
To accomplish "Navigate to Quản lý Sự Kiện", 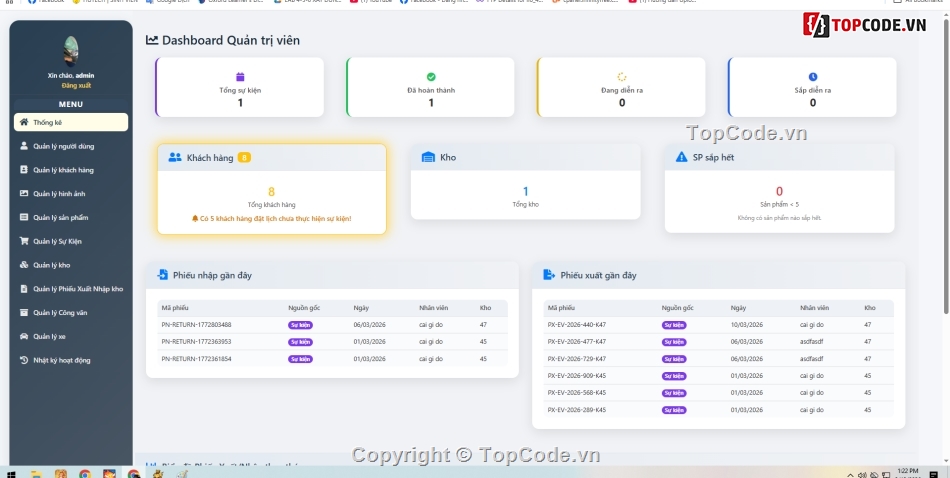I will (58, 241).
